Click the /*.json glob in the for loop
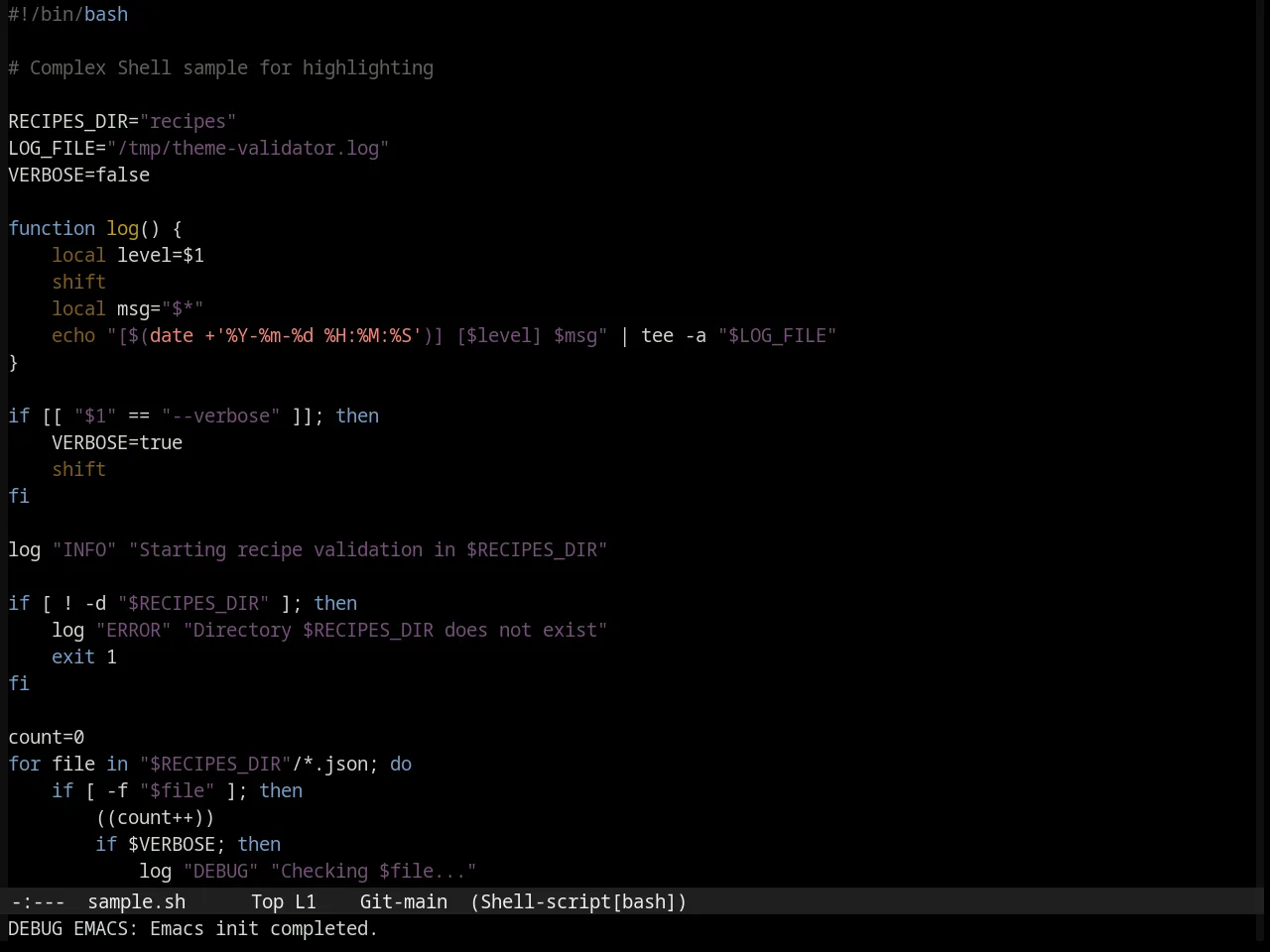 [329, 764]
